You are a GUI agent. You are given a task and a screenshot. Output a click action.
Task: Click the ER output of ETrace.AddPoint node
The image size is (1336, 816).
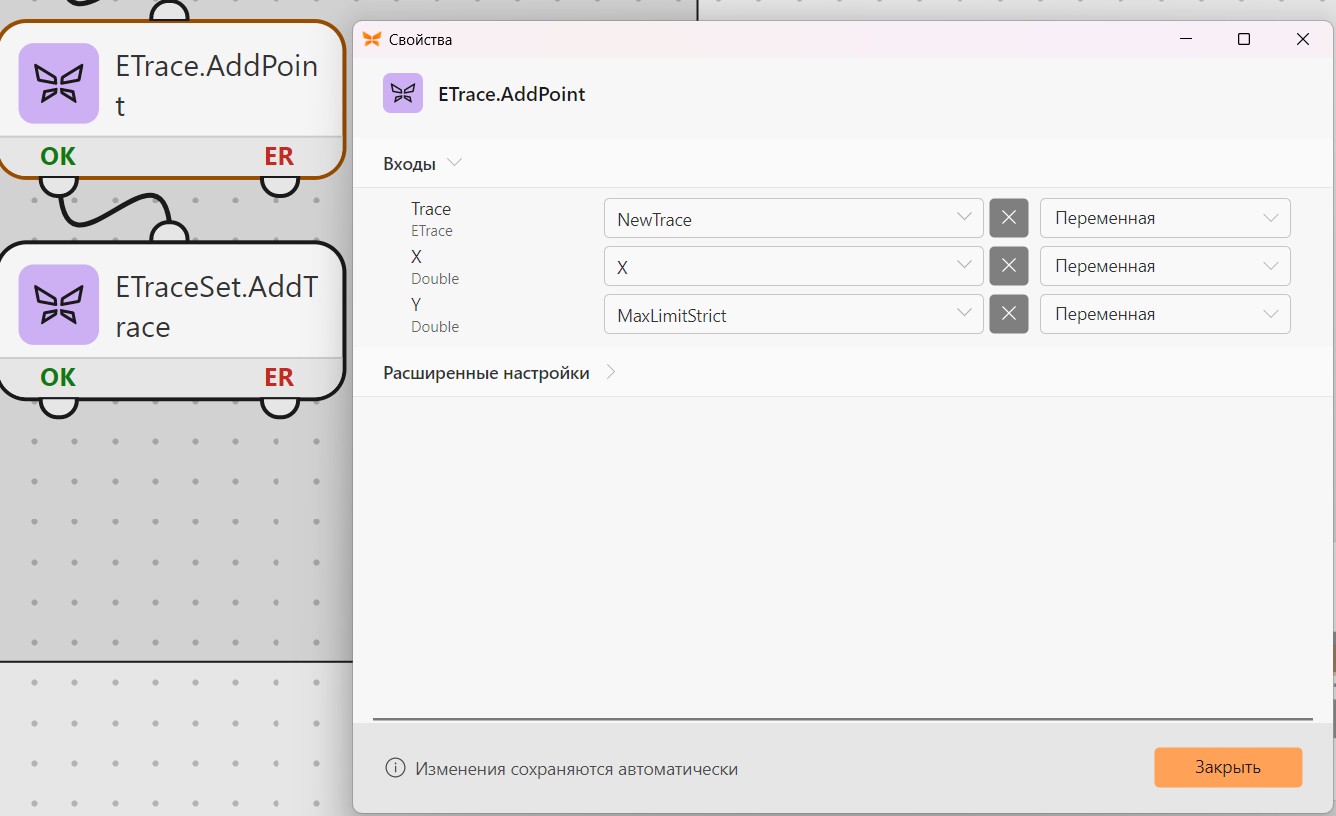(x=279, y=156)
